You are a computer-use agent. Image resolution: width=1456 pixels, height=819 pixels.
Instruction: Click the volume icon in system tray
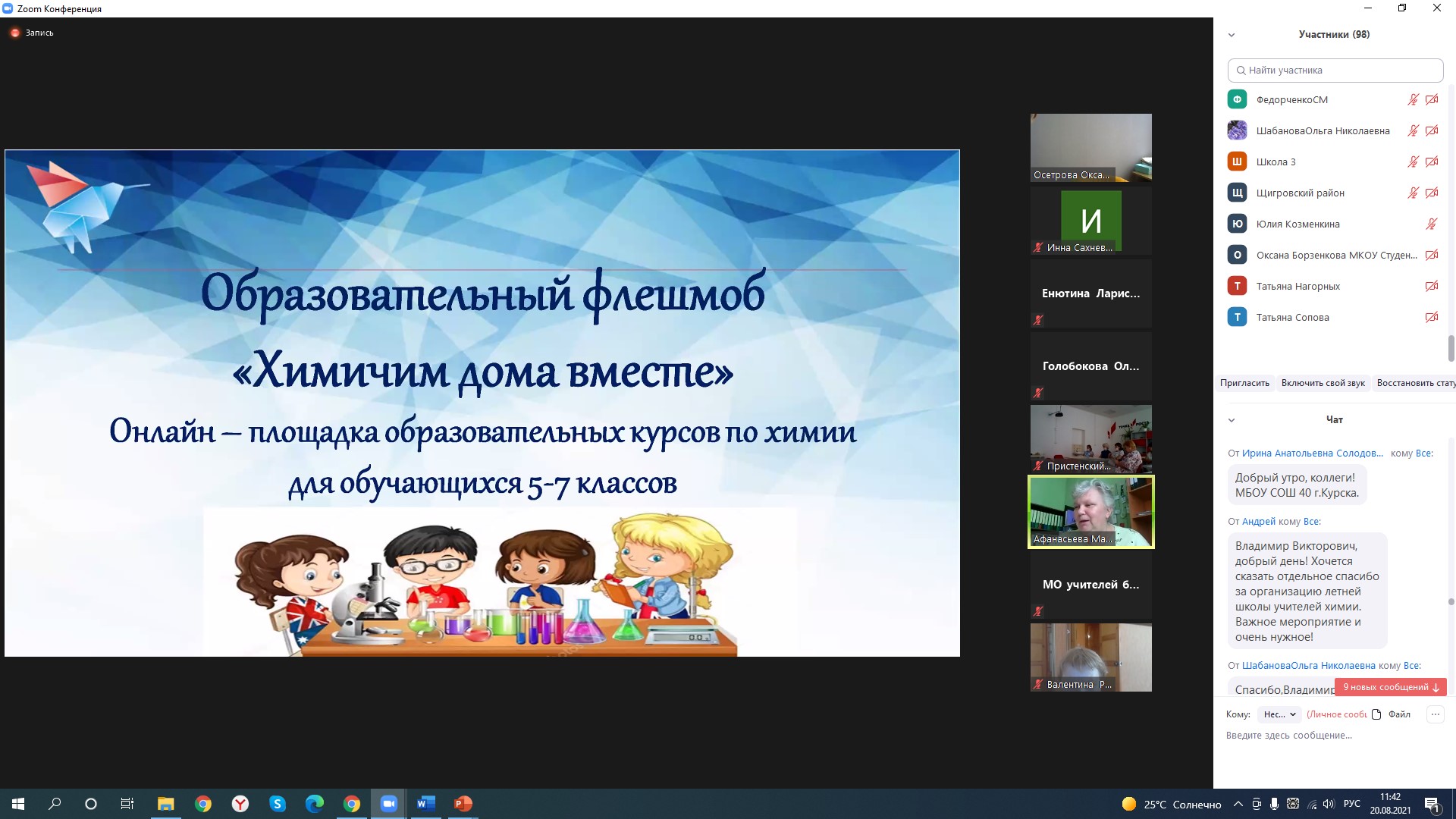point(1329,804)
